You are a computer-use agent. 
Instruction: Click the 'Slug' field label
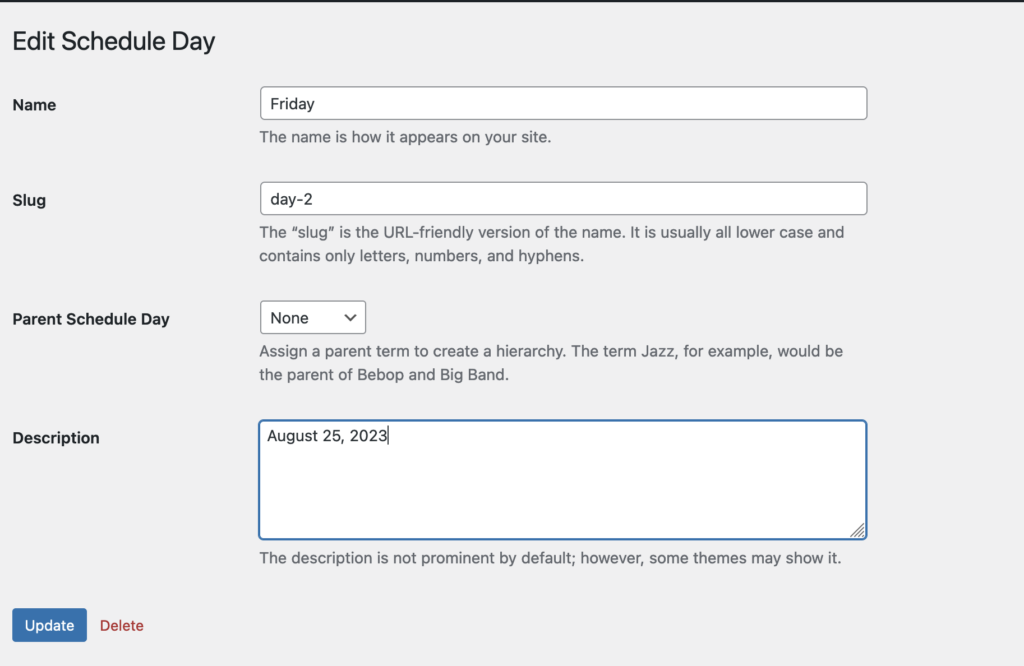coord(29,200)
